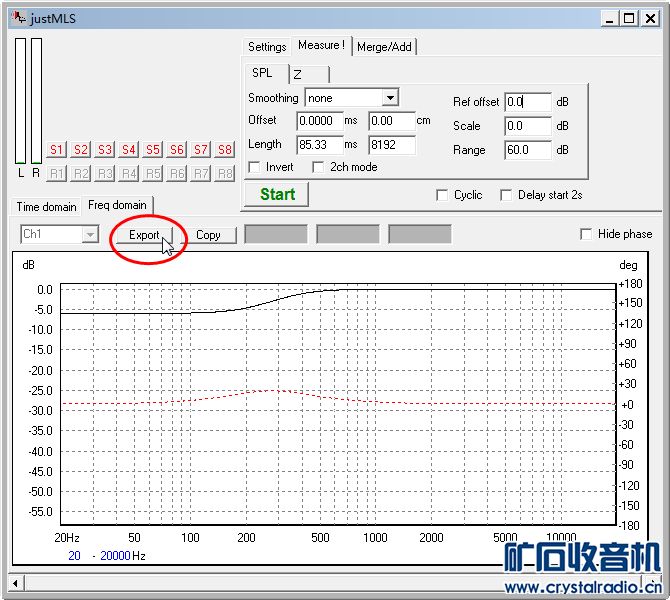
Task: Click the Range input field
Action: [x=527, y=150]
